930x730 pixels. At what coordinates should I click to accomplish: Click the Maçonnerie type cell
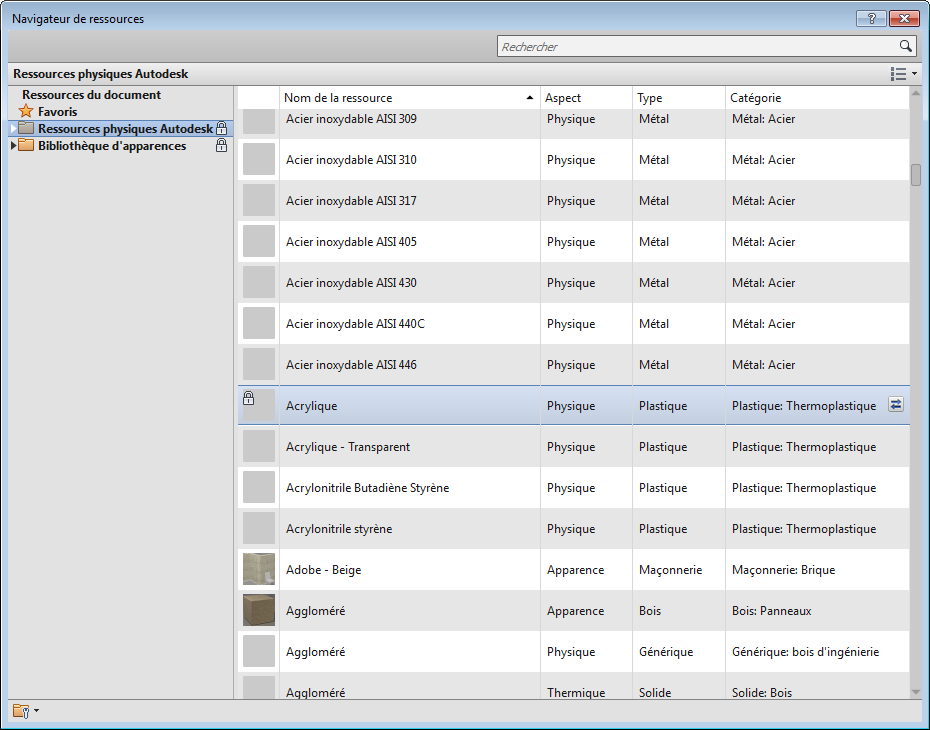(670, 569)
